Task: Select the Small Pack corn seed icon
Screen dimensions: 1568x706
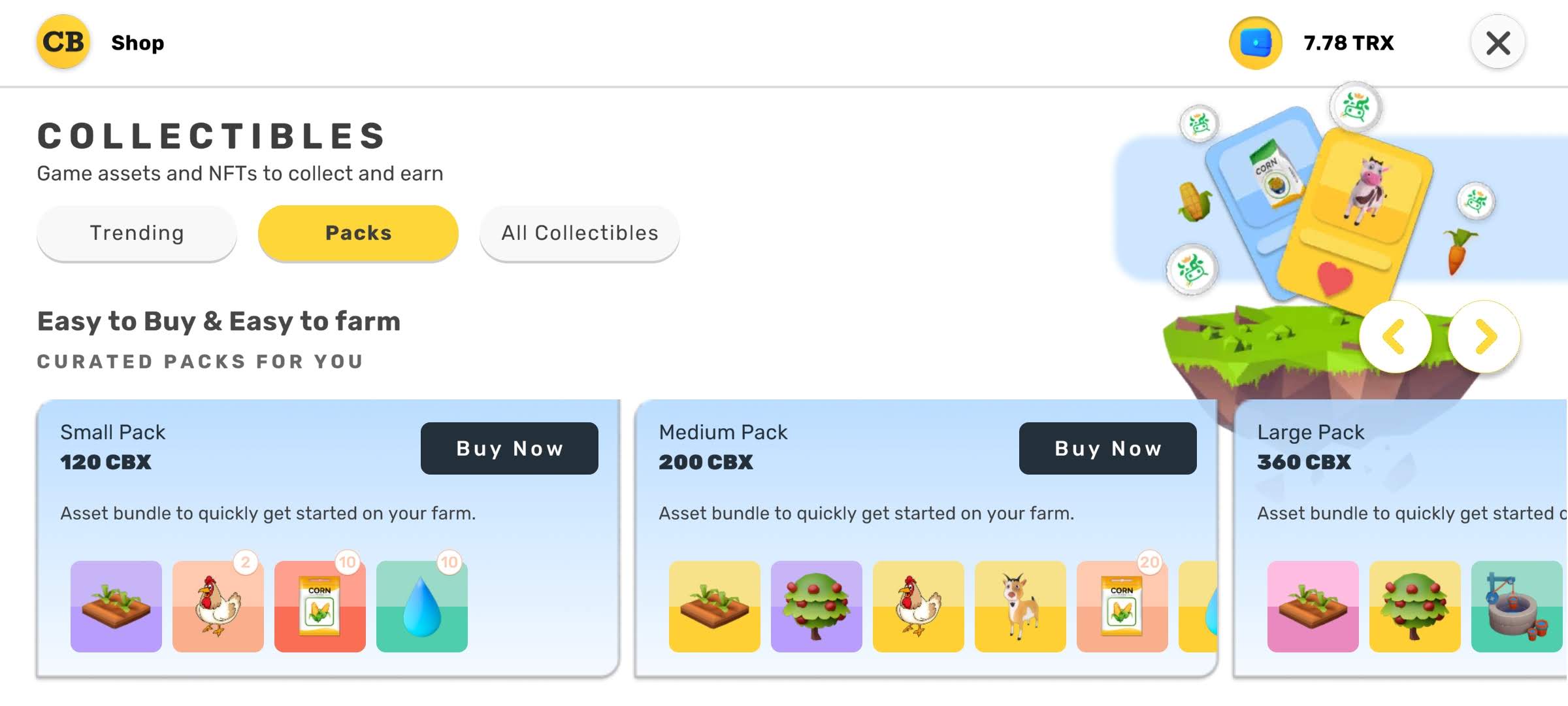Action: tap(320, 606)
